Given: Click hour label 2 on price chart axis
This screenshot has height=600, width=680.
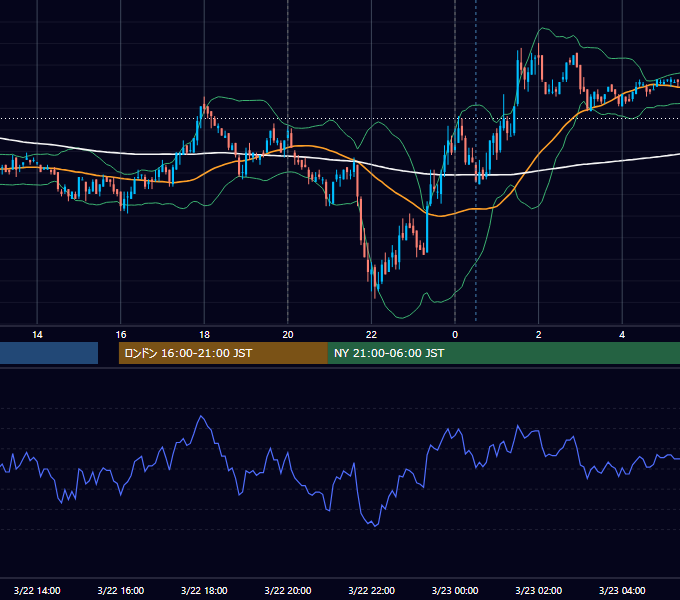Looking at the screenshot, I should 539,335.
